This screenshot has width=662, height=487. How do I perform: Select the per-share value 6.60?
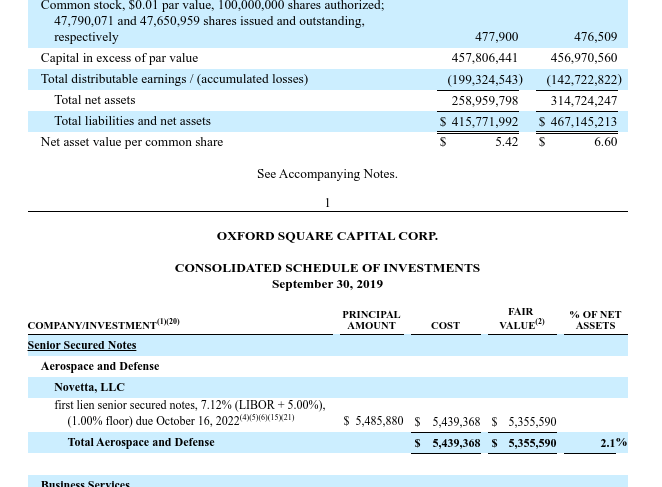[x=605, y=142]
